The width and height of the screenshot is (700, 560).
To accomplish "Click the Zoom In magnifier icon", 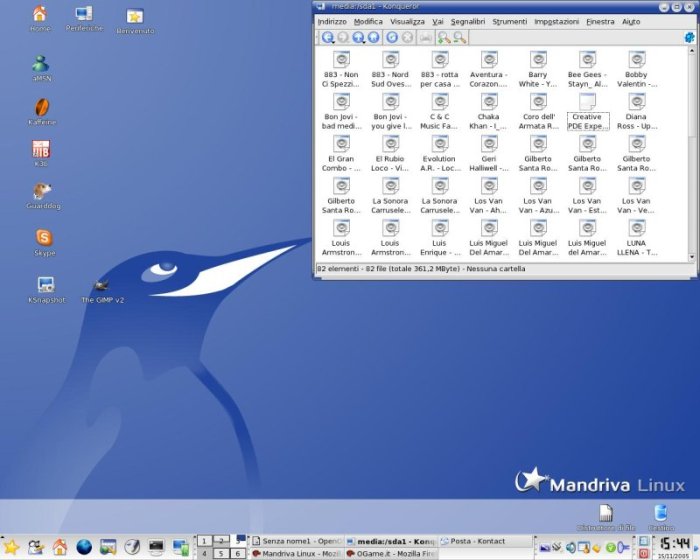I will tap(443, 38).
